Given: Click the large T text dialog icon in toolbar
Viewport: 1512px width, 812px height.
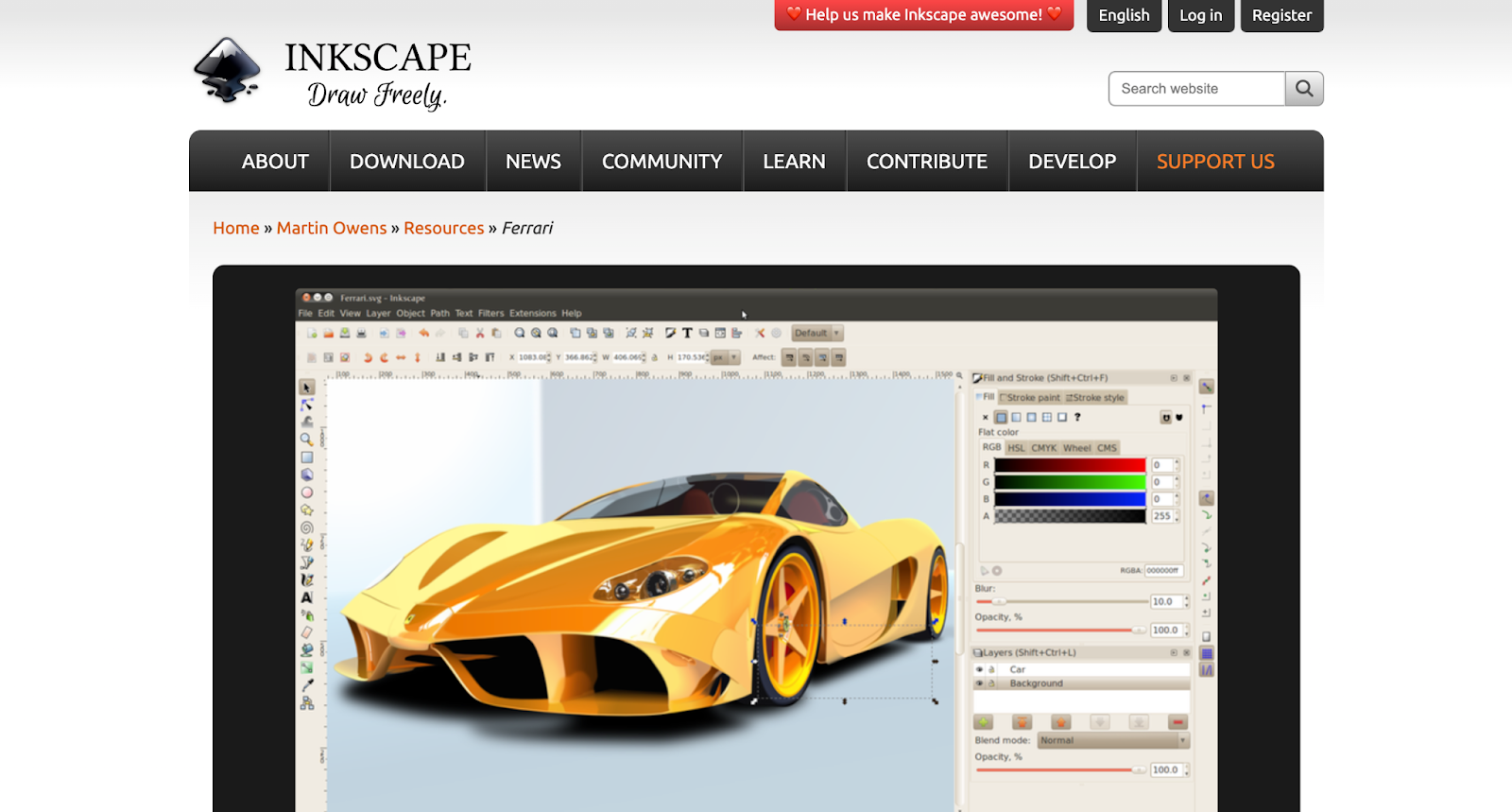Looking at the screenshot, I should tap(687, 333).
